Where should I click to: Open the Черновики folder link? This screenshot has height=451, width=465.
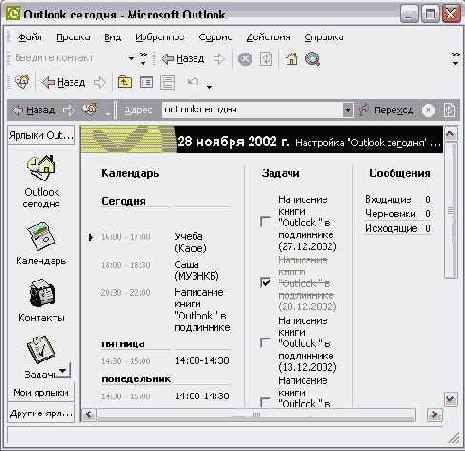390,214
